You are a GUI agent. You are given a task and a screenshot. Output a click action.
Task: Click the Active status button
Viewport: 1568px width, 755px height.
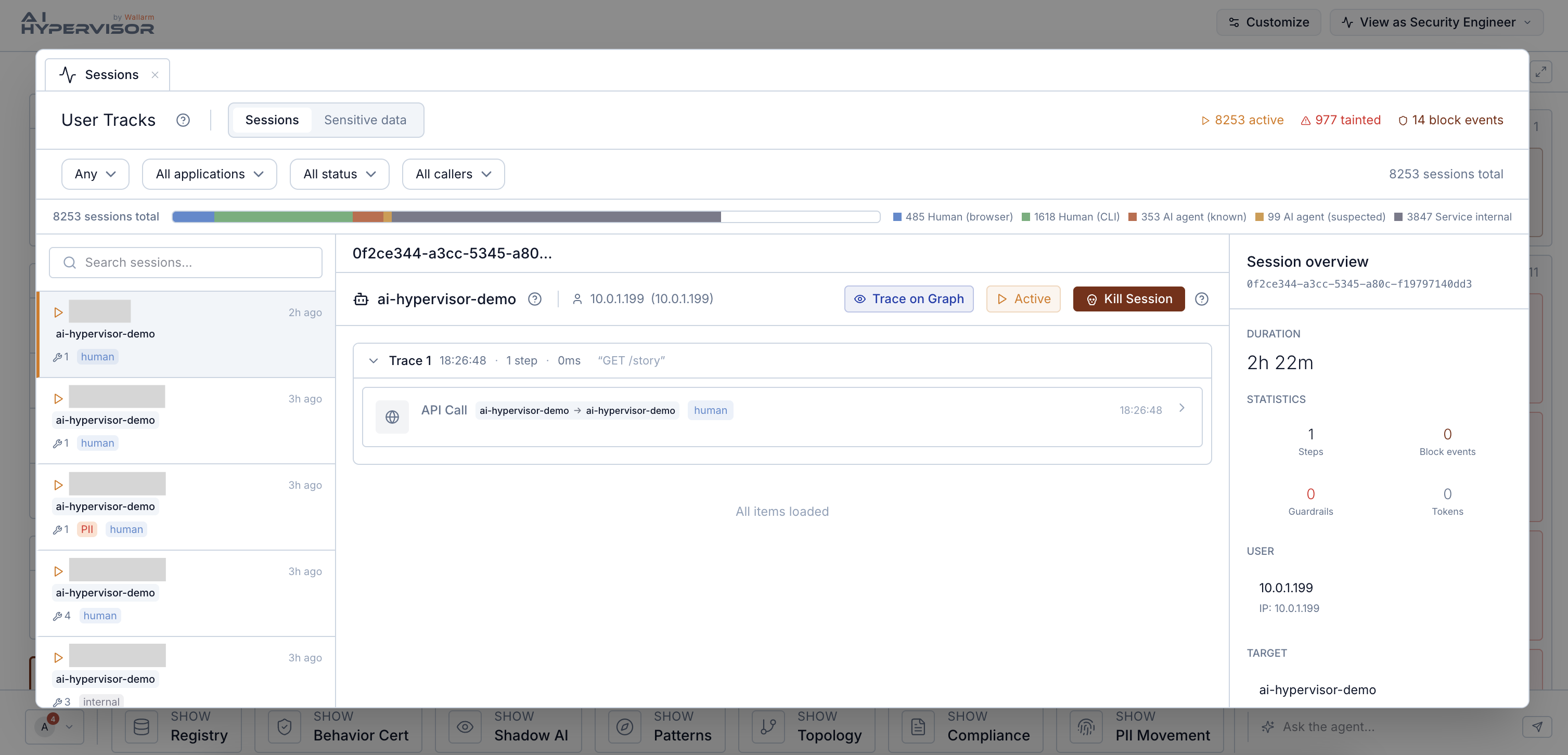[1023, 300]
